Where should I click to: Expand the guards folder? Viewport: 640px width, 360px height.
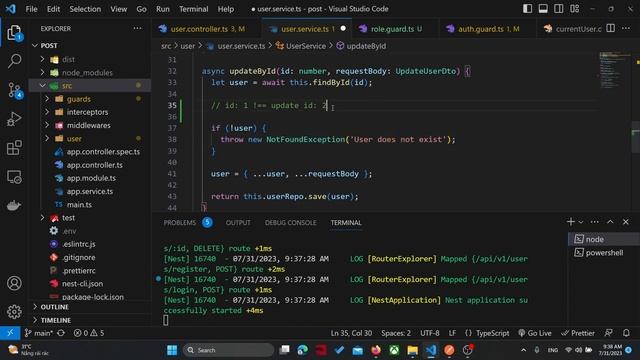(x=47, y=99)
